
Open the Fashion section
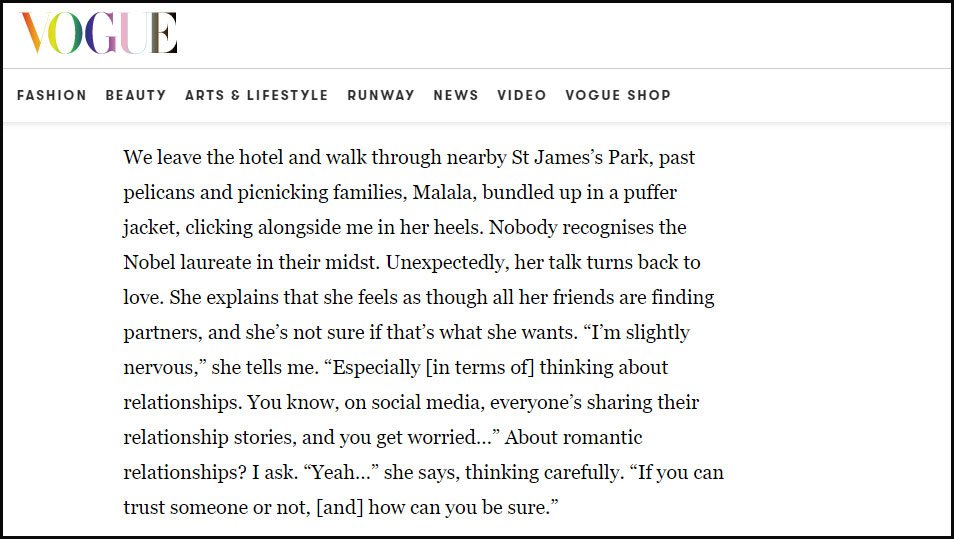pos(52,96)
